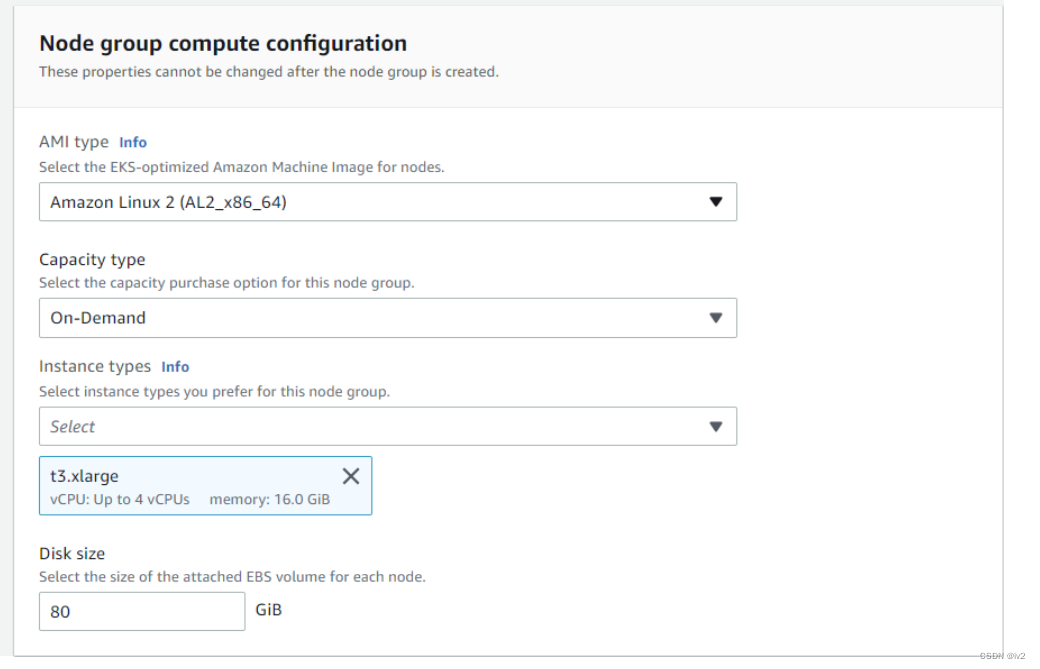Open the Info link beside Instance types
Screen dimensions: 1040x669
coord(175,367)
